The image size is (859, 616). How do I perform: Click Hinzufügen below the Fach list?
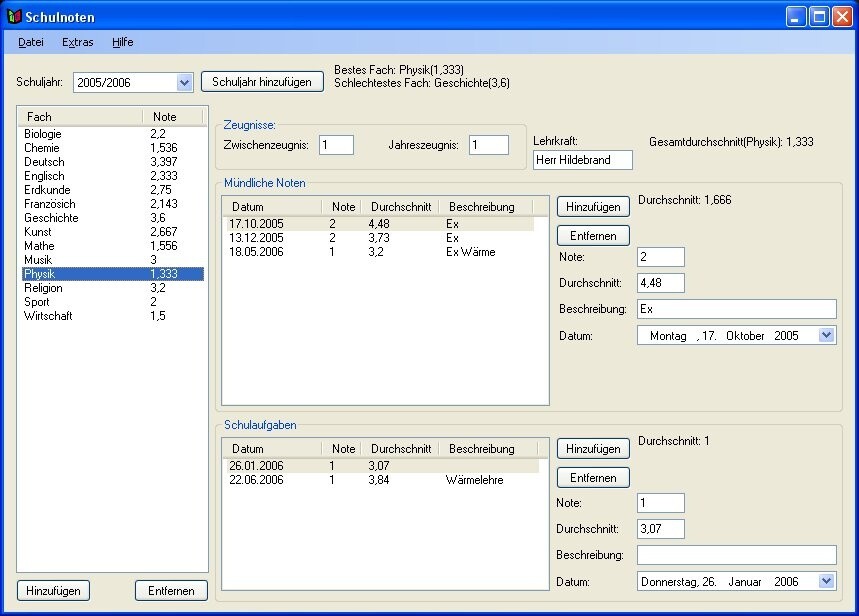(53, 591)
